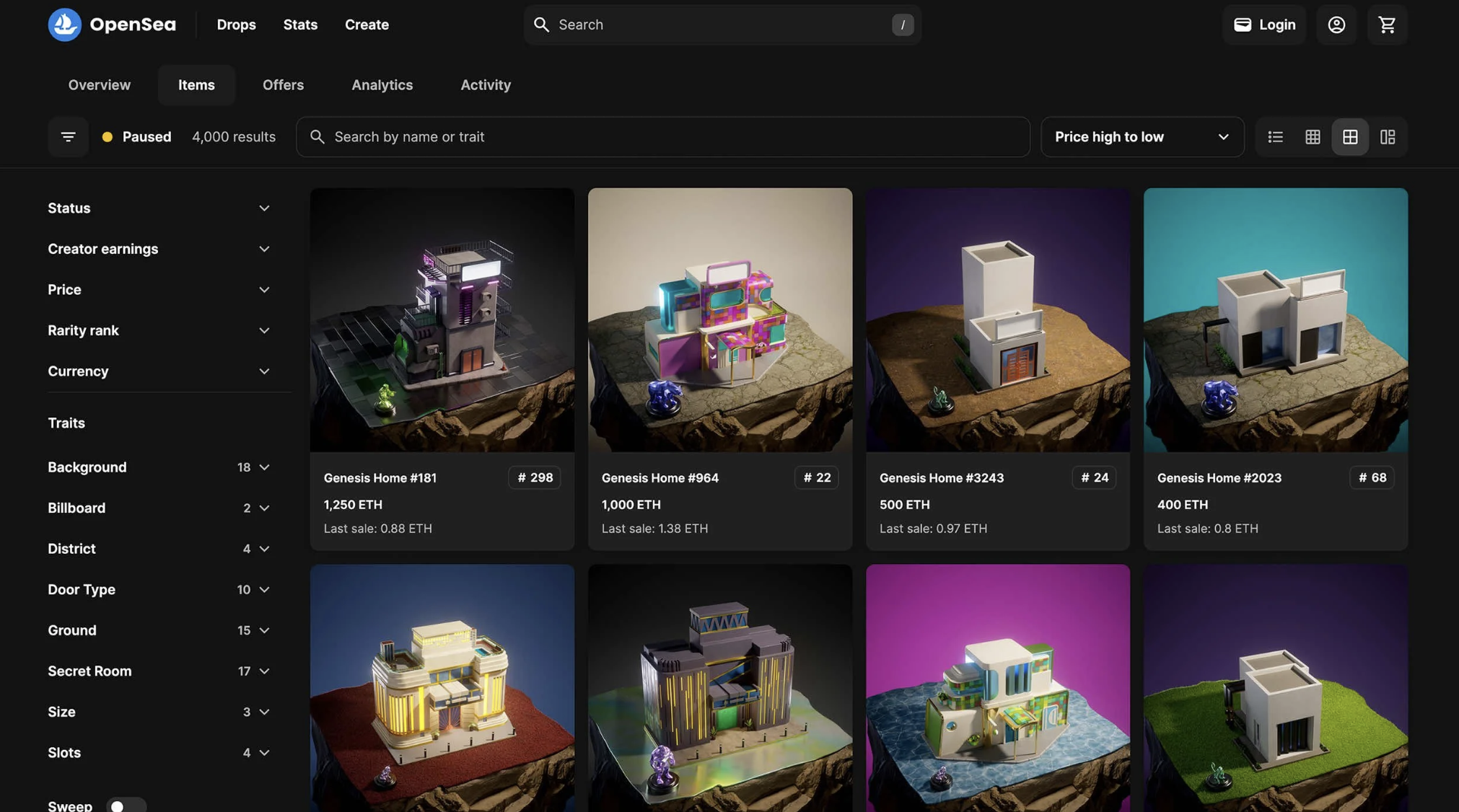
Task: Click Search by name or trait field
Action: [x=662, y=137]
